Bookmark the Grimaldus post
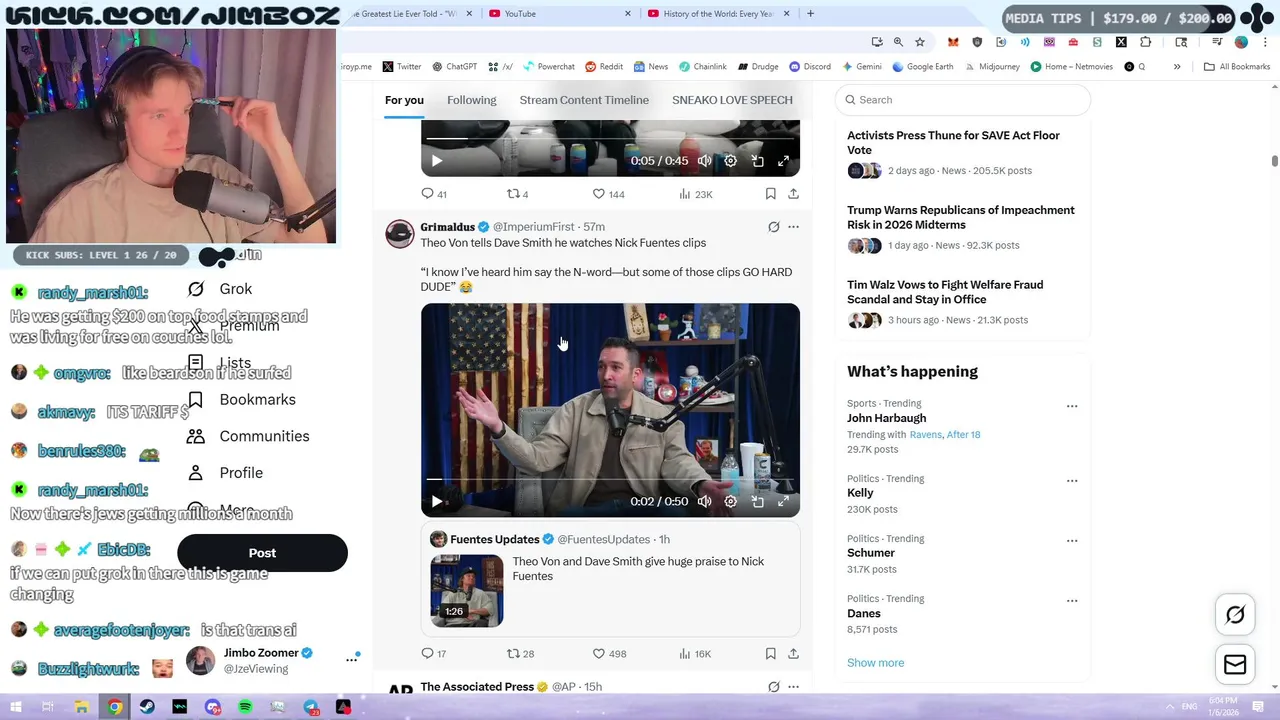This screenshot has height=720, width=1280. pos(770,653)
